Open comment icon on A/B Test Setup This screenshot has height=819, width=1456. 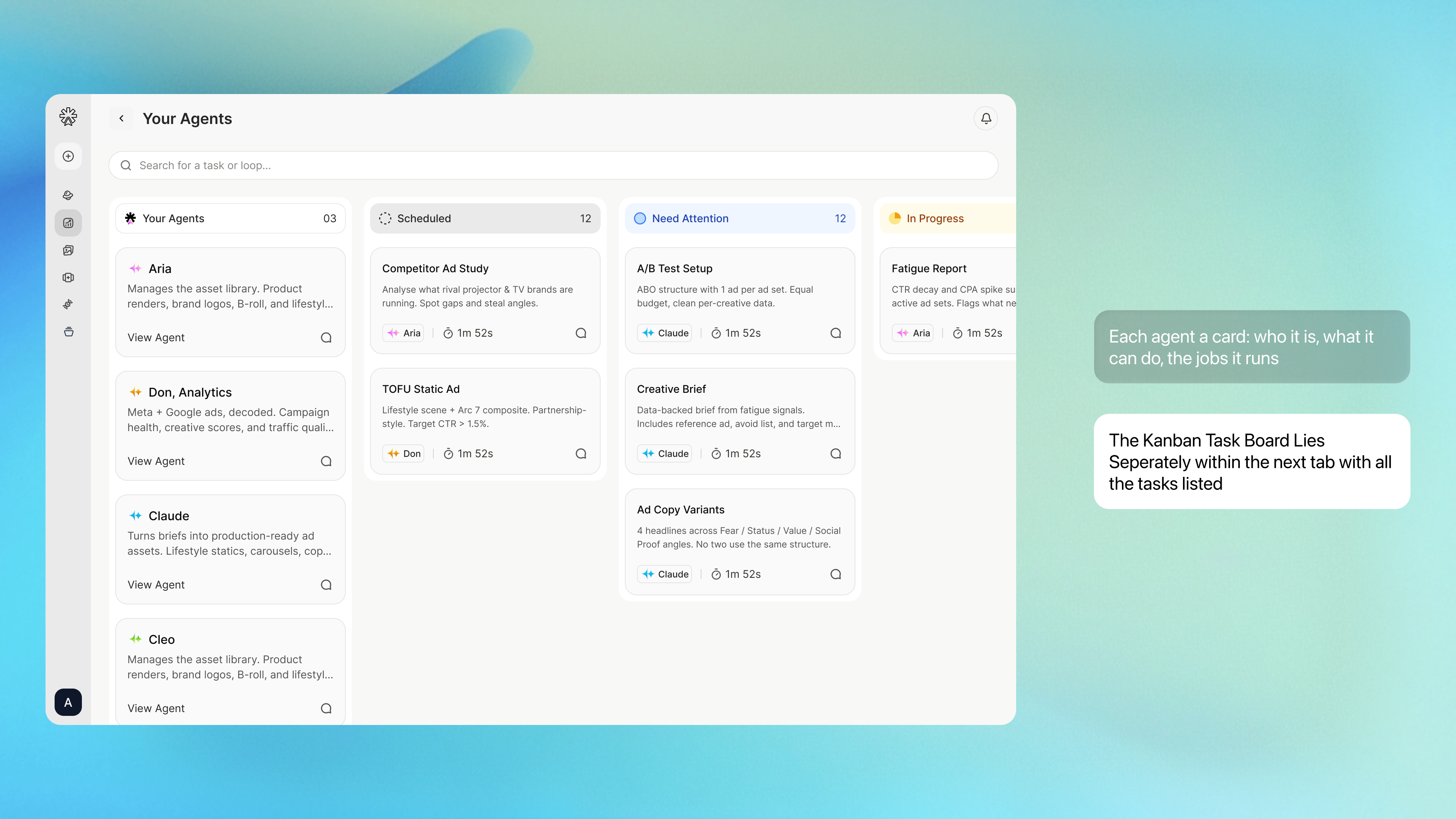[x=835, y=333]
